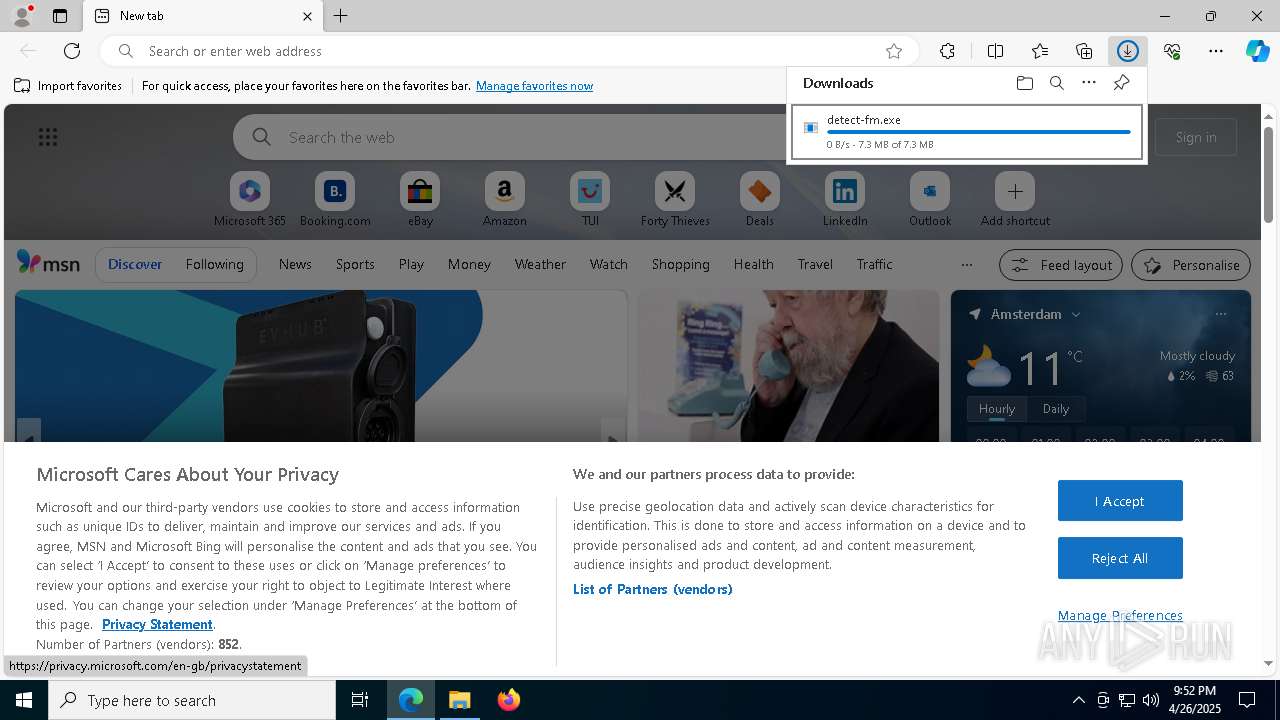
Task: Search downloads with magnifier icon
Action: click(x=1056, y=83)
